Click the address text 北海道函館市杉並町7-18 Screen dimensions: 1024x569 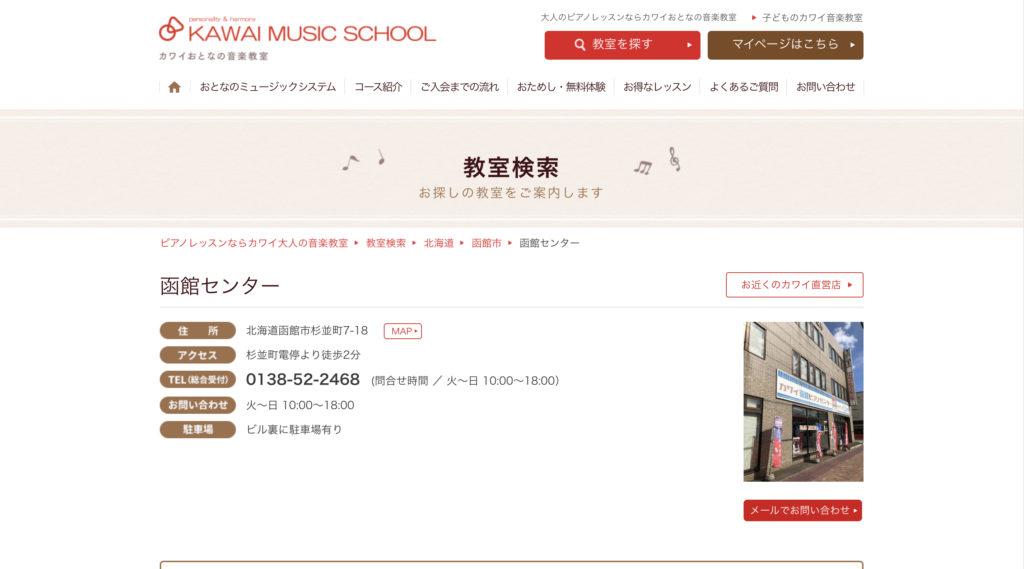(306, 331)
